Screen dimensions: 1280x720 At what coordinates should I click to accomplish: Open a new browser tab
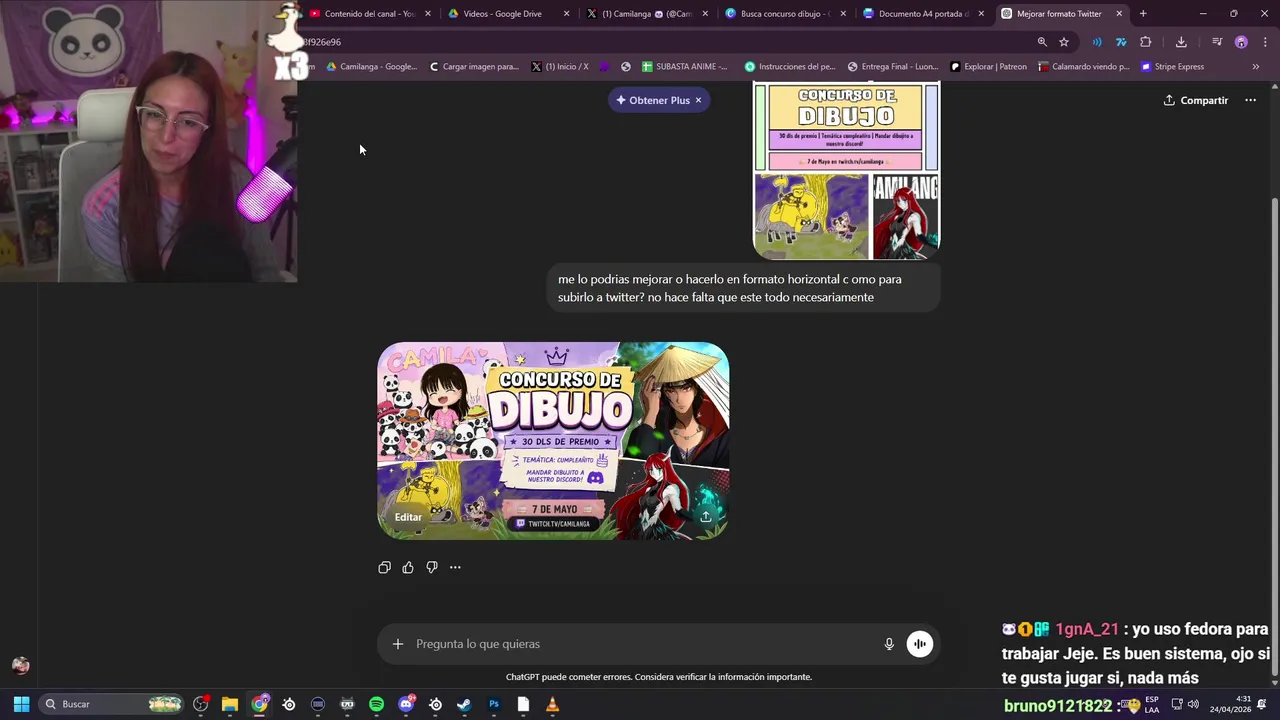click(x=1143, y=14)
